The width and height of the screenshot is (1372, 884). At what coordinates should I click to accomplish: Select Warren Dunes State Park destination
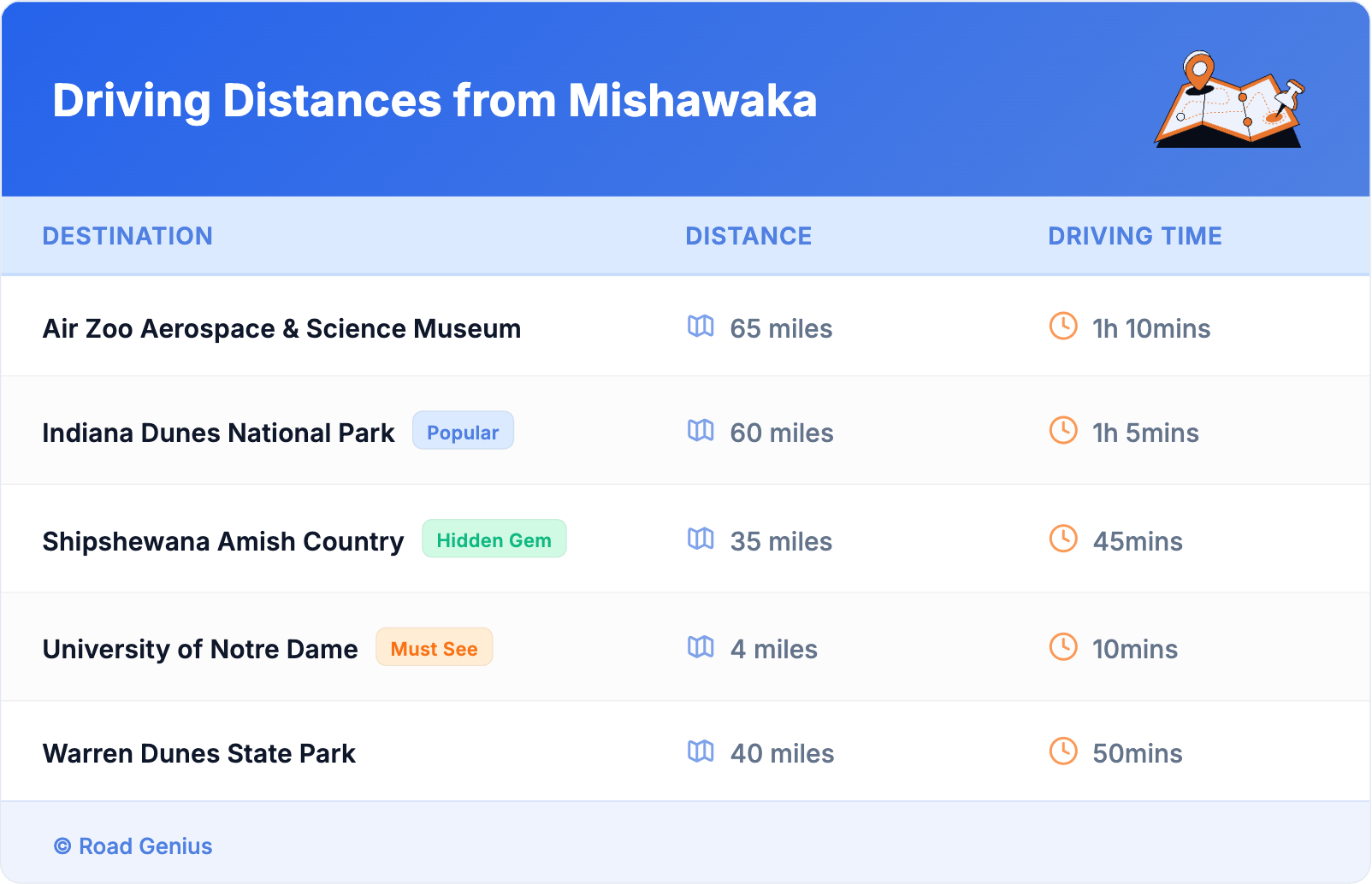[x=198, y=753]
